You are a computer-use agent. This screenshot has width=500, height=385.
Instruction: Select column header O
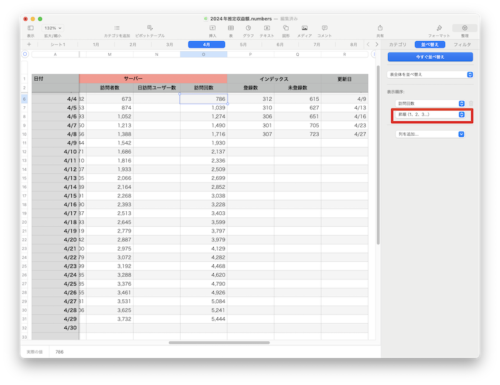click(204, 54)
